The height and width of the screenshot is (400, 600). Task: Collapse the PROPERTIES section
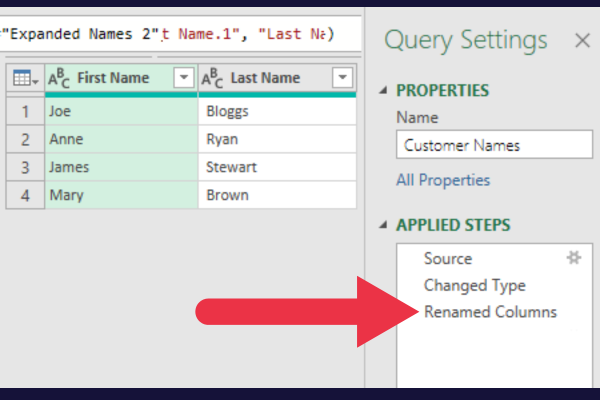383,91
